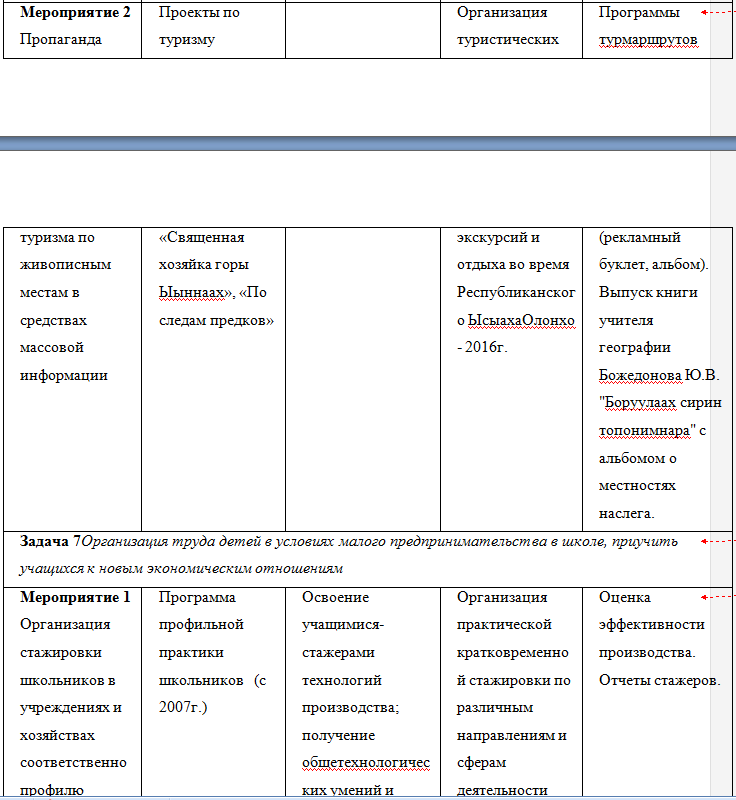This screenshot has width=736, height=800.
Task: Click the line "живописным"
Action: click(65, 265)
